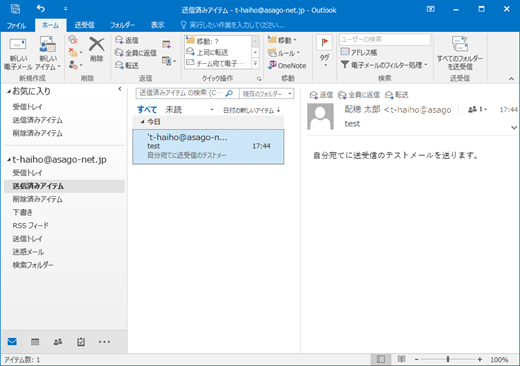Delete the selected message (削除)
The height and width of the screenshot is (366, 520).
coord(97,49)
